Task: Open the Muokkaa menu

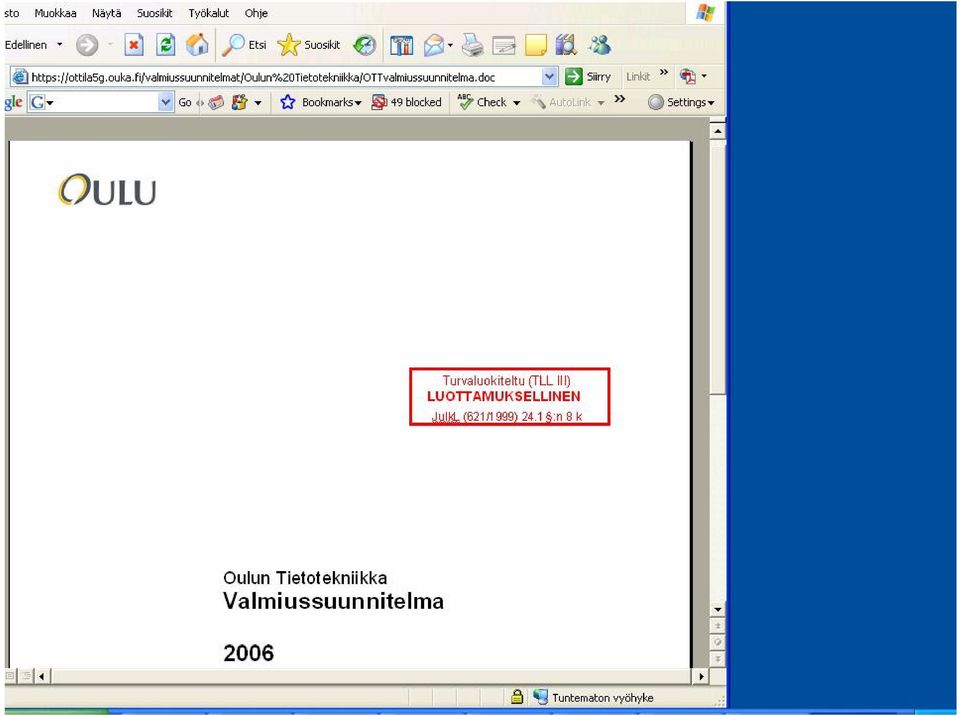Action: (55, 13)
